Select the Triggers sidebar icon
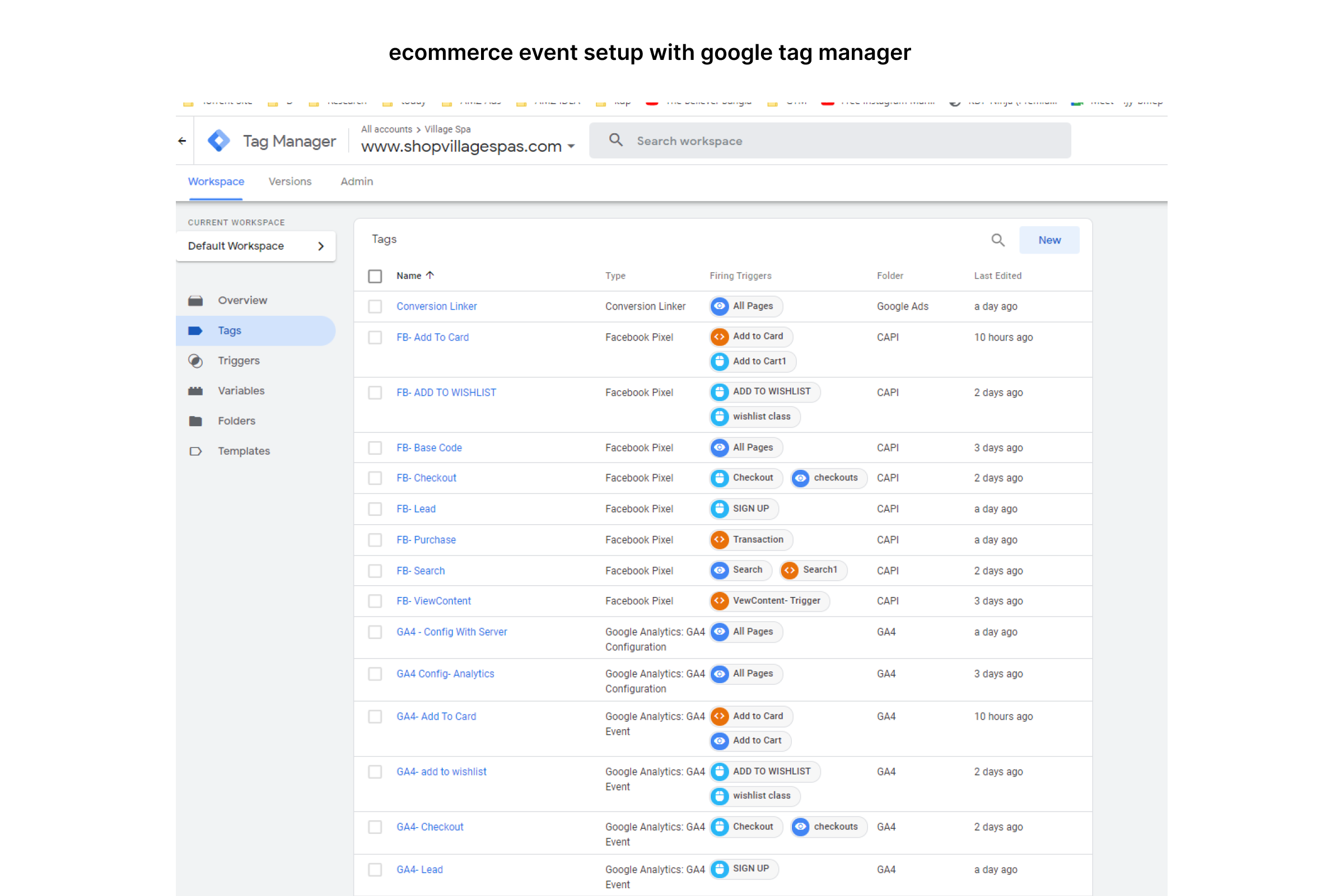 196,361
